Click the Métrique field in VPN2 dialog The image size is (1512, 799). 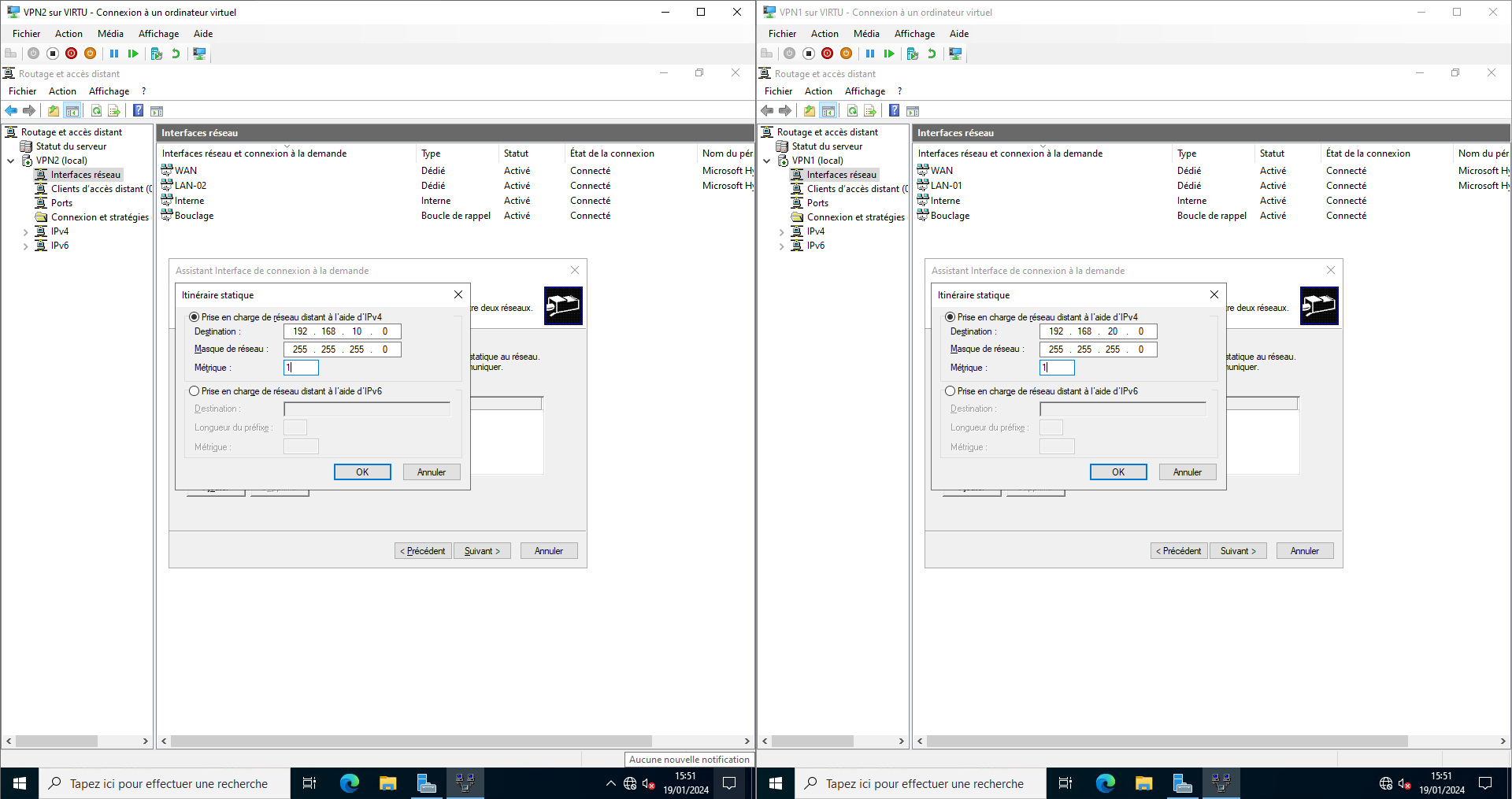click(302, 368)
